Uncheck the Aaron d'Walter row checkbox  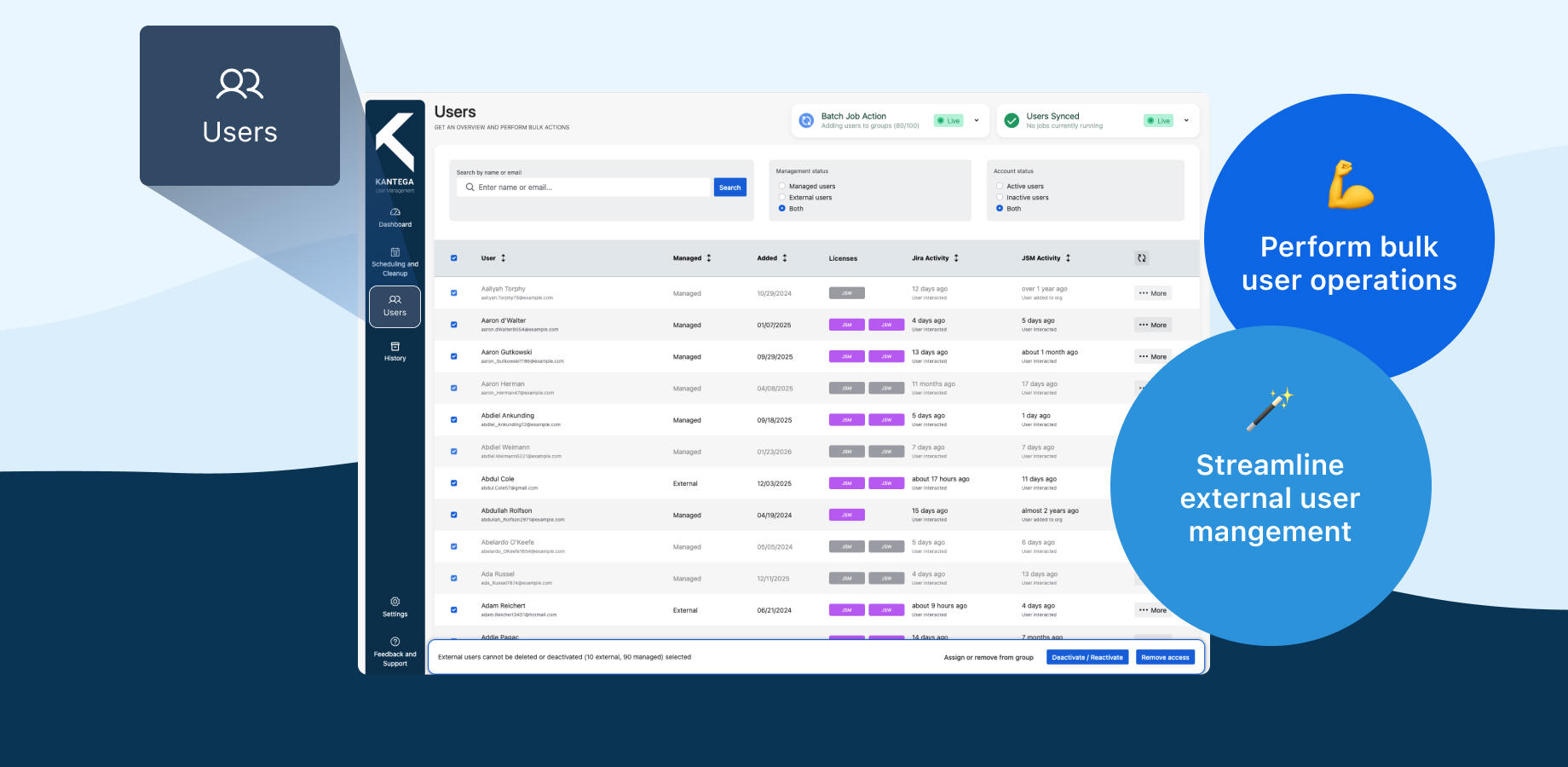(453, 325)
